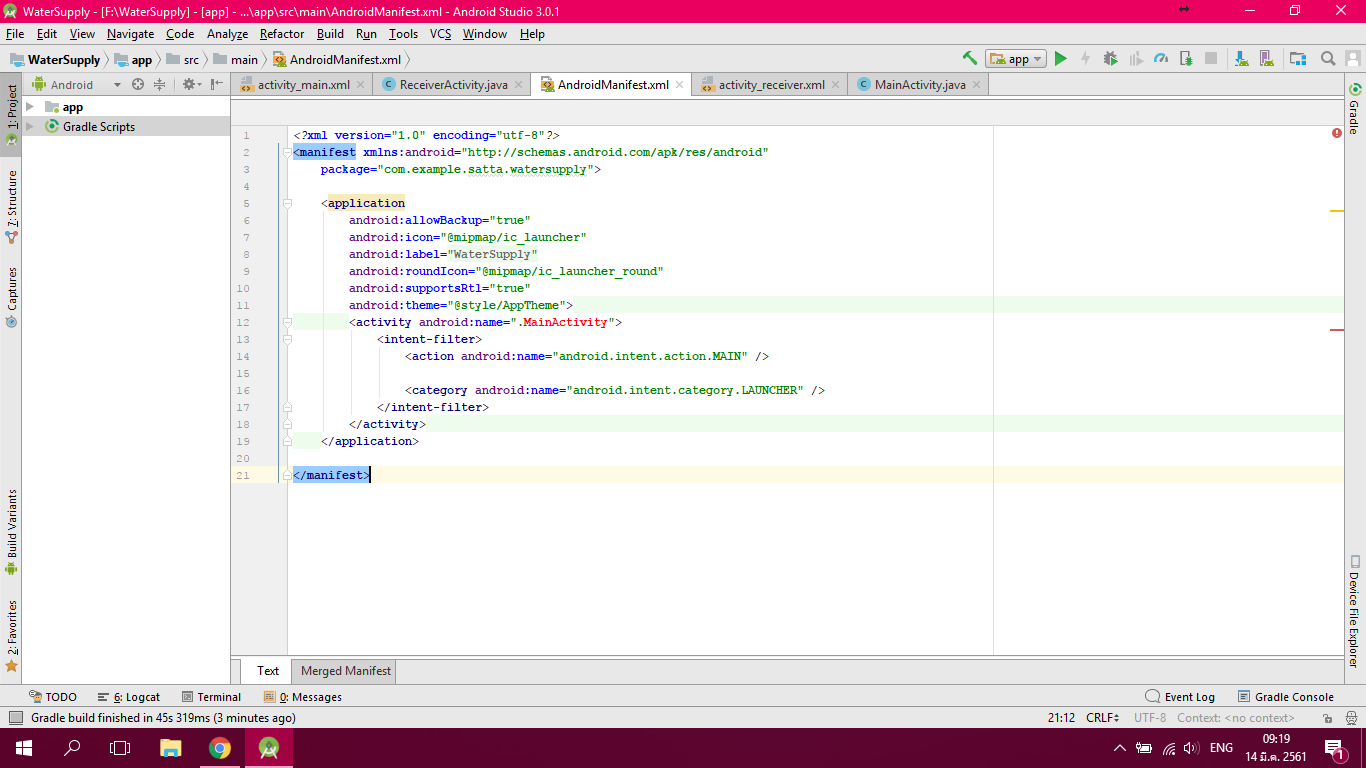This screenshot has height=768, width=1366.
Task: Open the Navigate menu
Action: (131, 34)
